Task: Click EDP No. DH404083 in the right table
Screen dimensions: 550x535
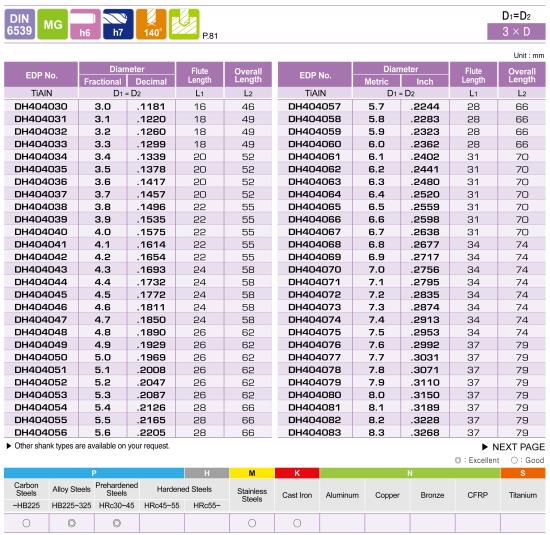Action: click(315, 433)
